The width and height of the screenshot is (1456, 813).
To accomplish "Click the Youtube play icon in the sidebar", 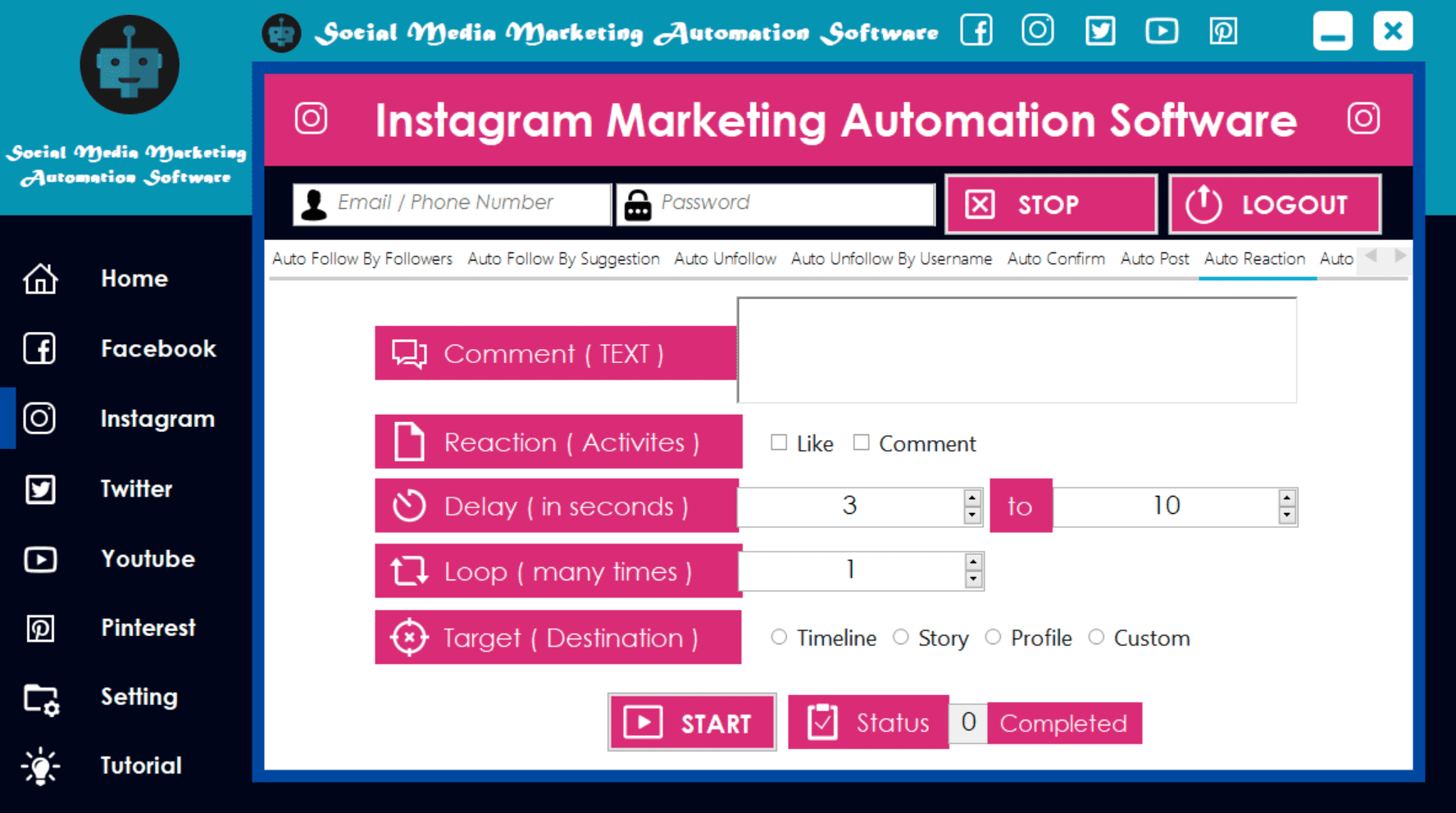I will pos(40,559).
